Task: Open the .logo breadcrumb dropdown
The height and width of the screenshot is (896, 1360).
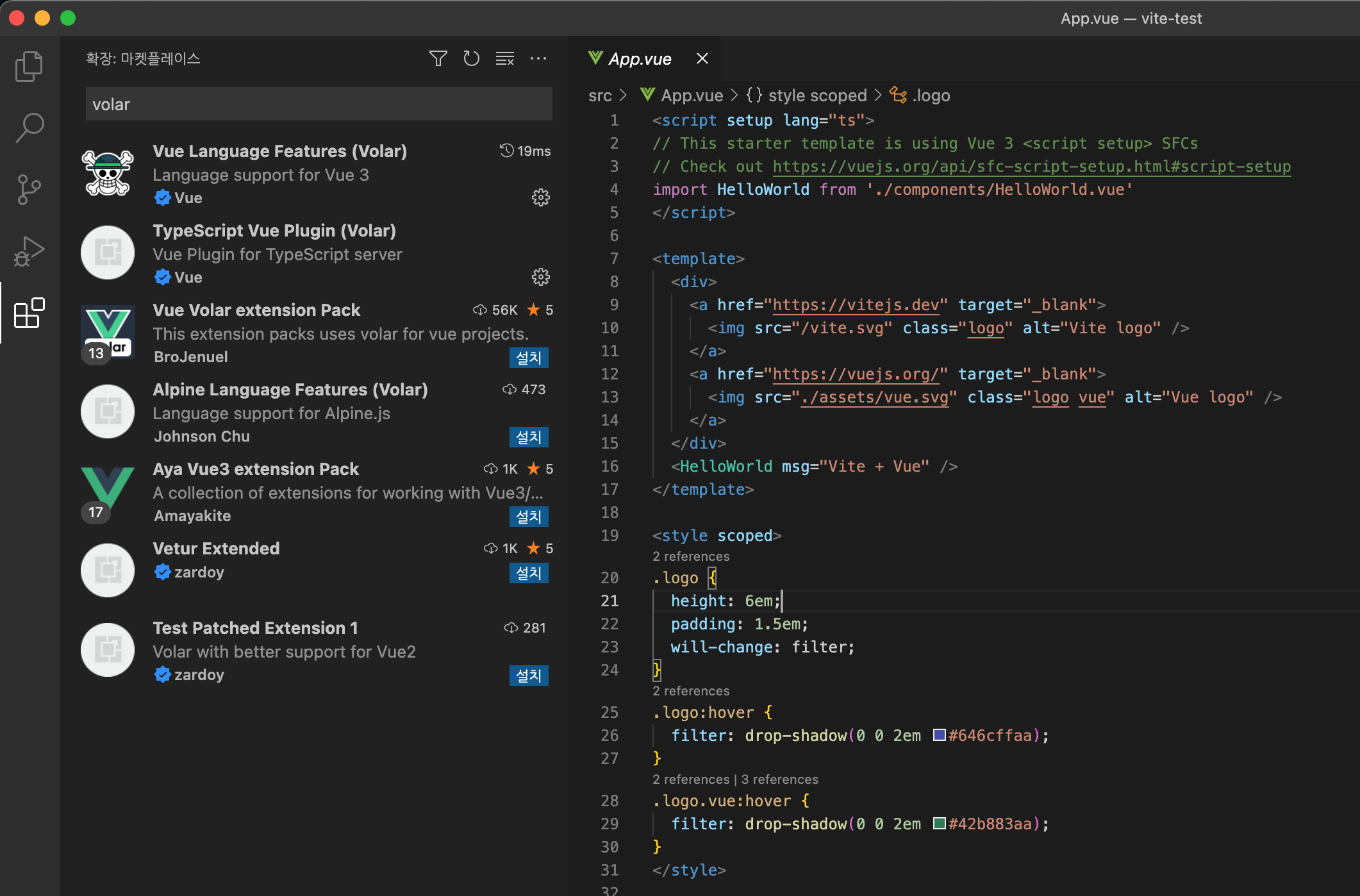Action: pyautogui.click(x=931, y=95)
